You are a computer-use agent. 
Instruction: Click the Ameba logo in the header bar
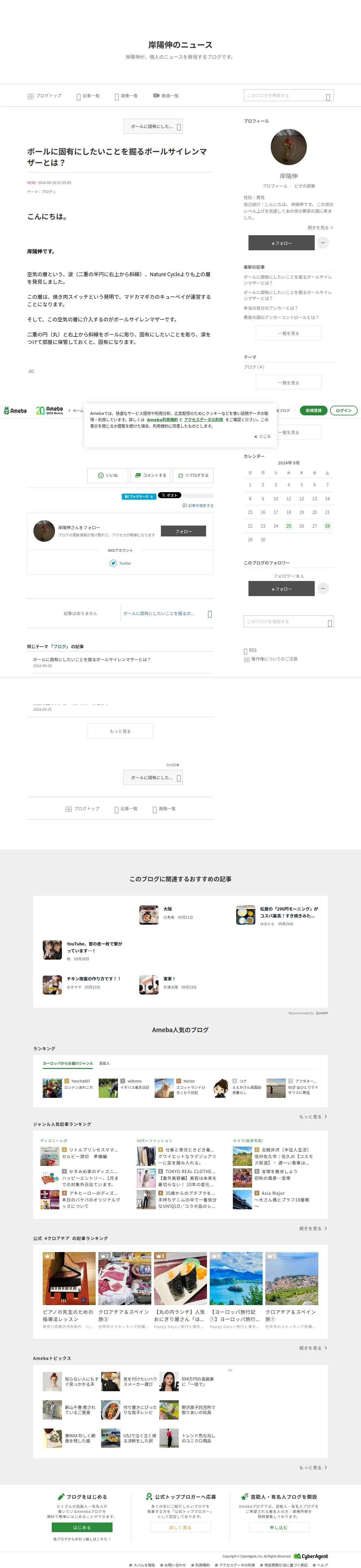[15, 410]
